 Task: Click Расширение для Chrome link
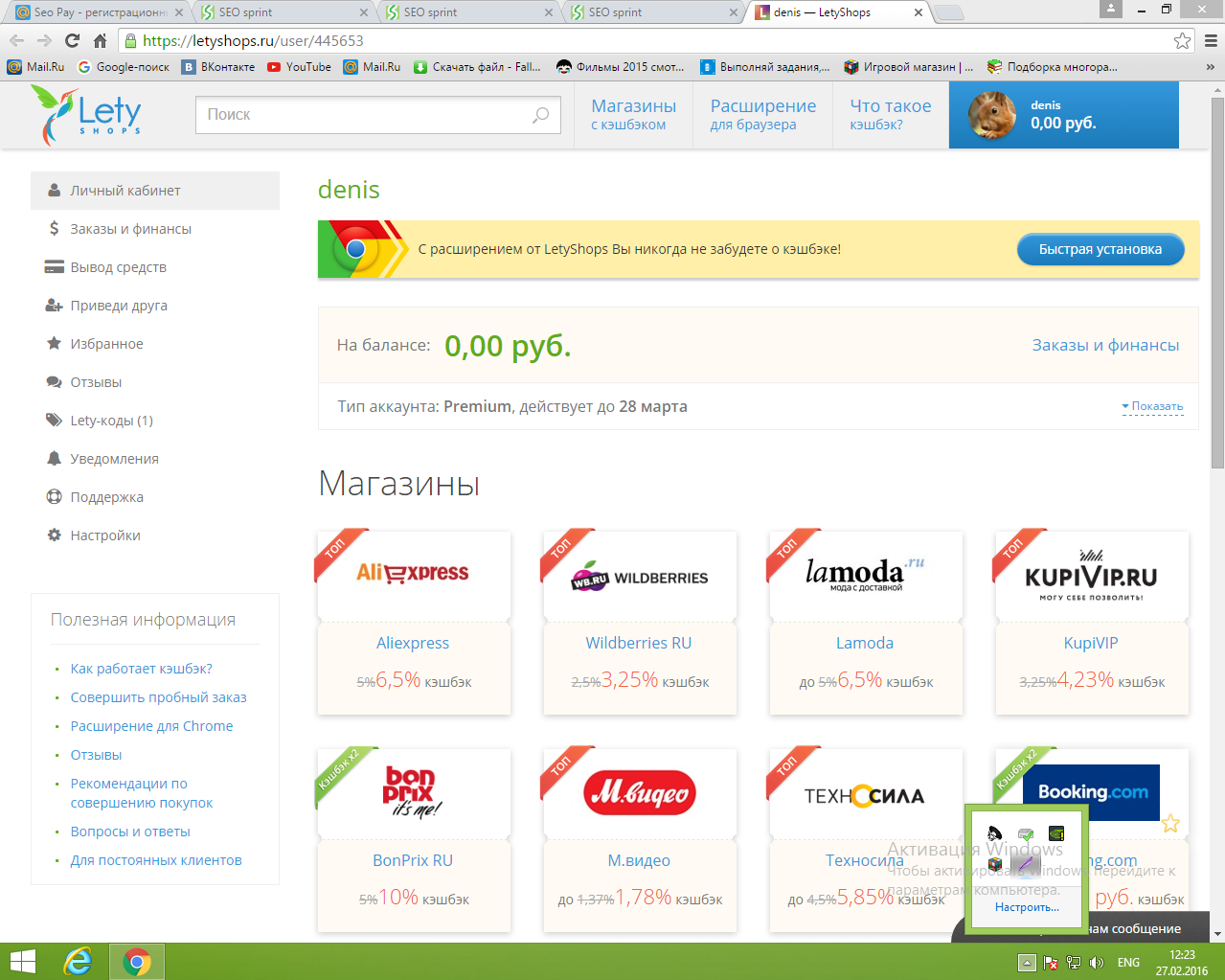tap(151, 726)
